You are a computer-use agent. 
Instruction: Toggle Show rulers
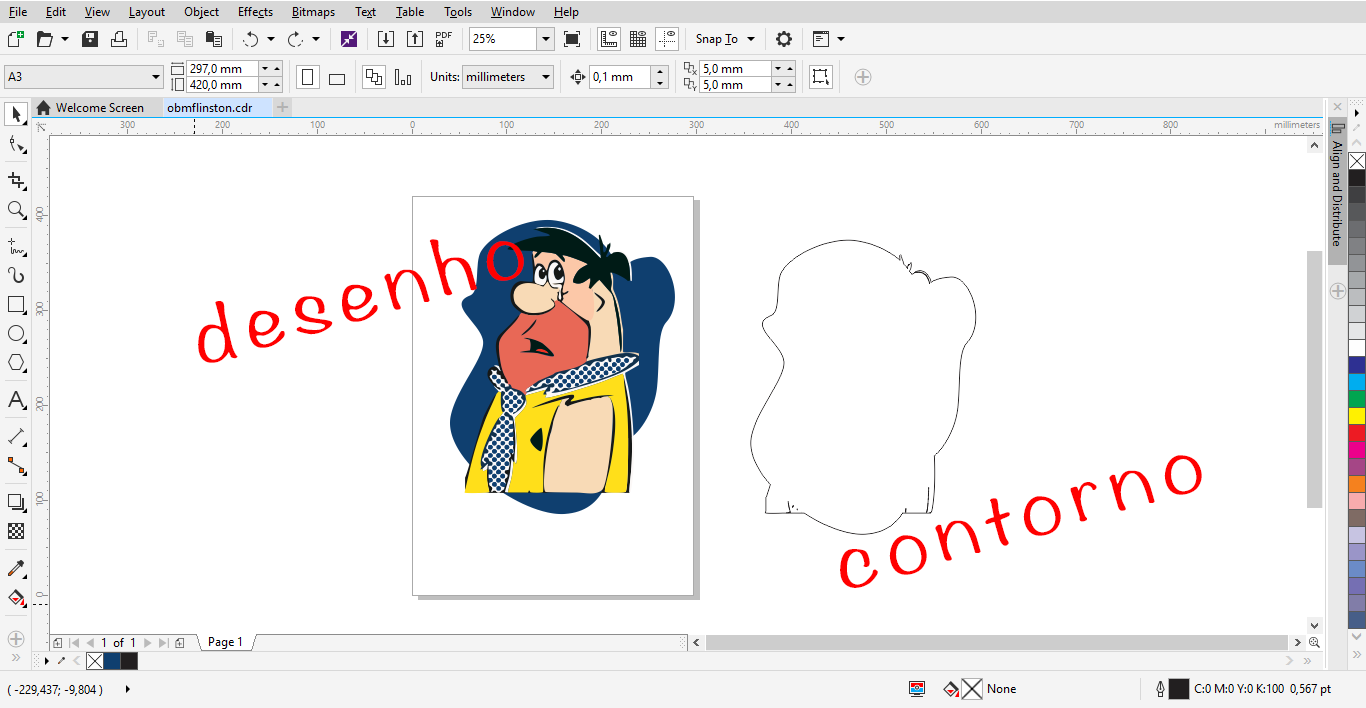point(608,39)
